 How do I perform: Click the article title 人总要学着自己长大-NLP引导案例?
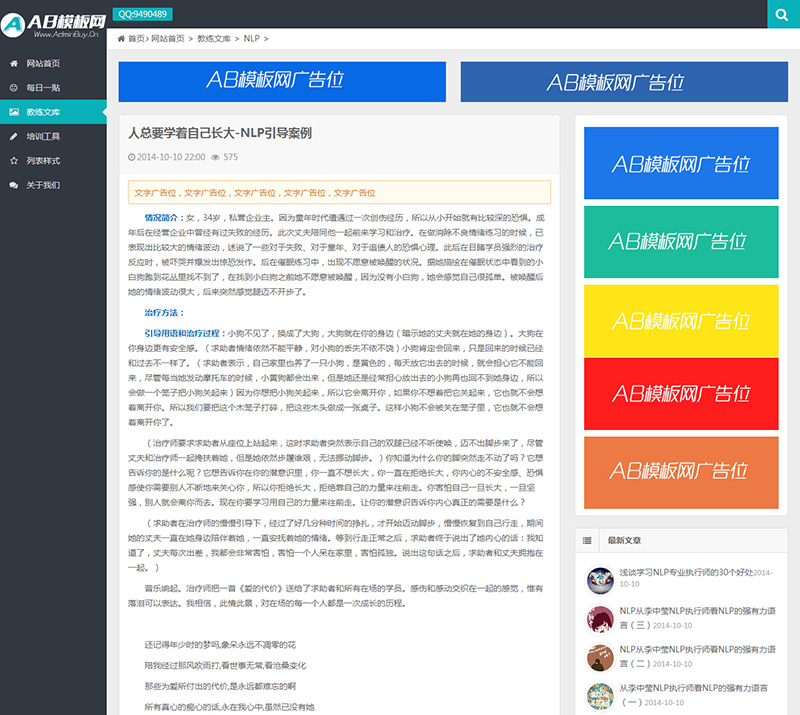pos(220,133)
